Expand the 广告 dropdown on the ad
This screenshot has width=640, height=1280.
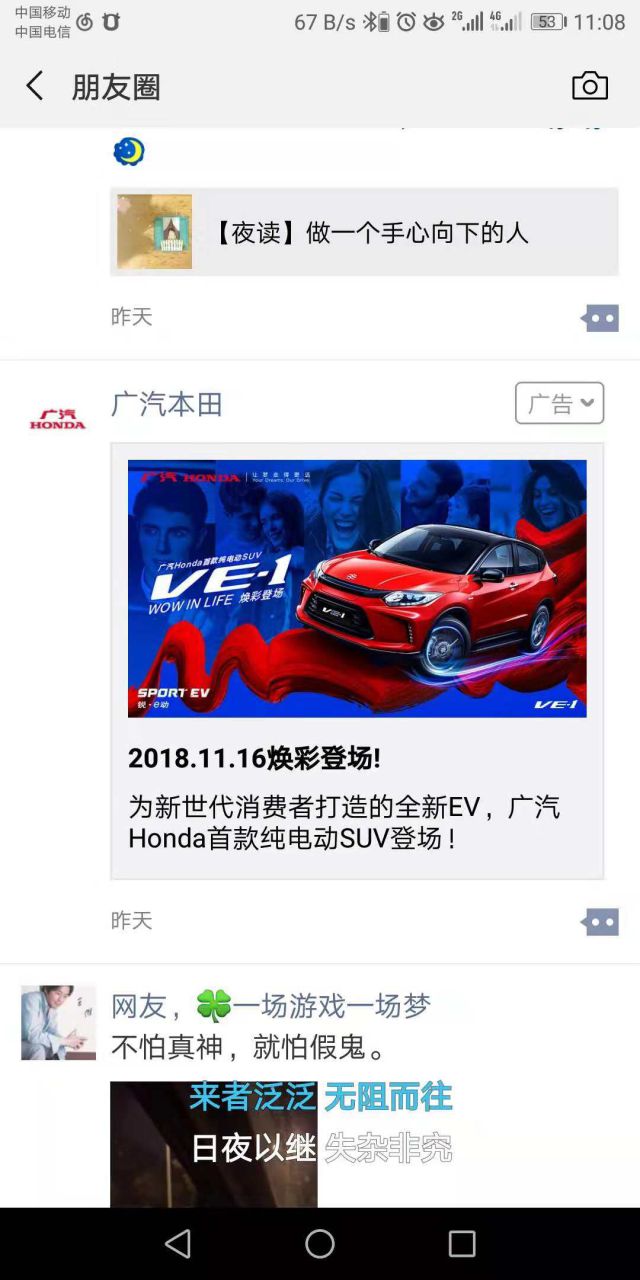click(560, 404)
